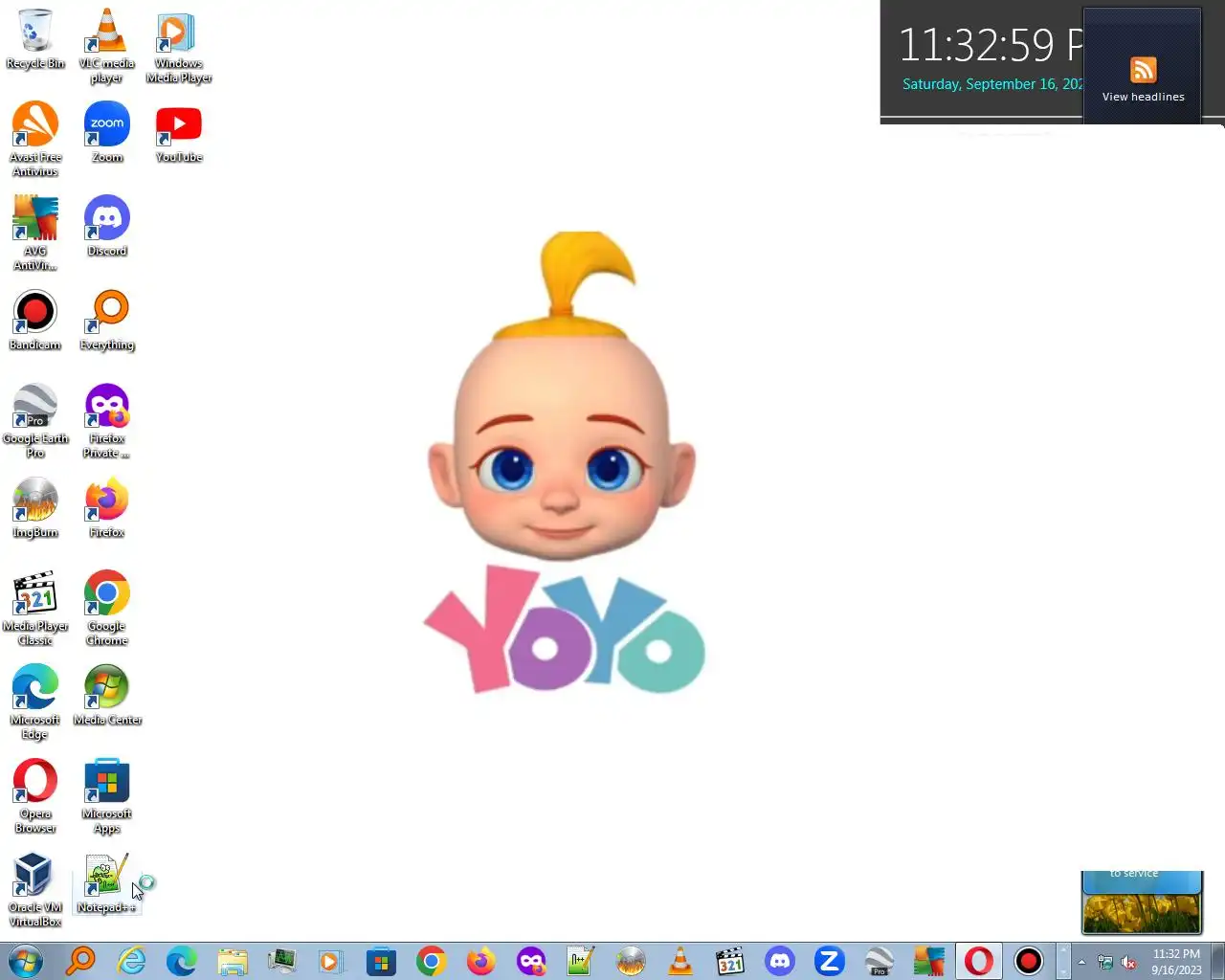This screenshot has width=1225, height=980.
Task: Click Windows Media Player taskbar icon
Action: 331,961
